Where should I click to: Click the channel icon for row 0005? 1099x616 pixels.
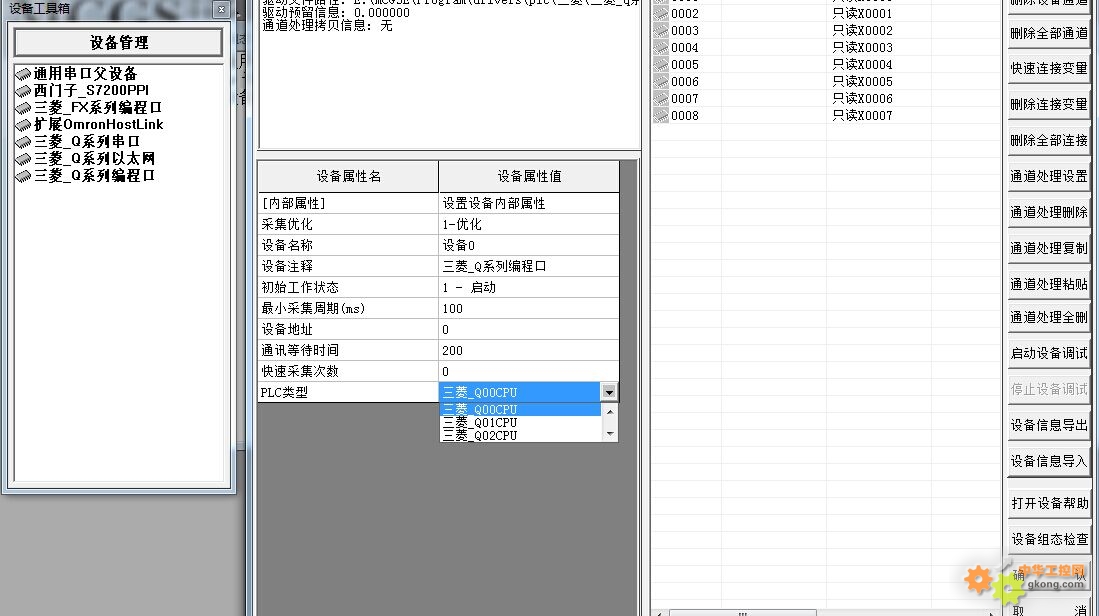click(660, 64)
